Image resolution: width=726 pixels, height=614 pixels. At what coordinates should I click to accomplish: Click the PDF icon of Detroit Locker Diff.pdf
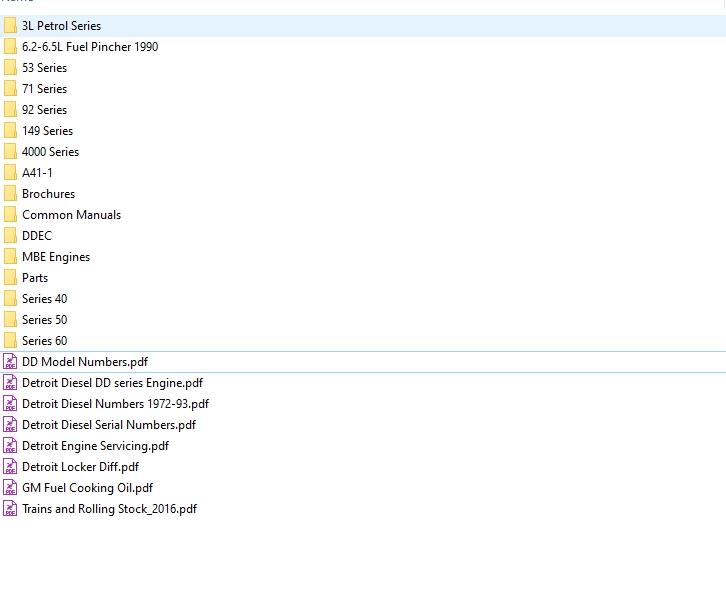pyautogui.click(x=10, y=467)
